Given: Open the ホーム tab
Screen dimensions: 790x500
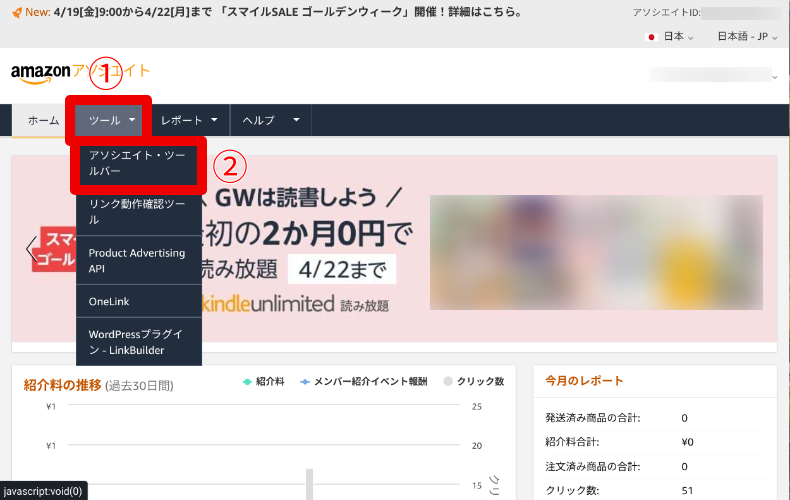Looking at the screenshot, I should [43, 120].
